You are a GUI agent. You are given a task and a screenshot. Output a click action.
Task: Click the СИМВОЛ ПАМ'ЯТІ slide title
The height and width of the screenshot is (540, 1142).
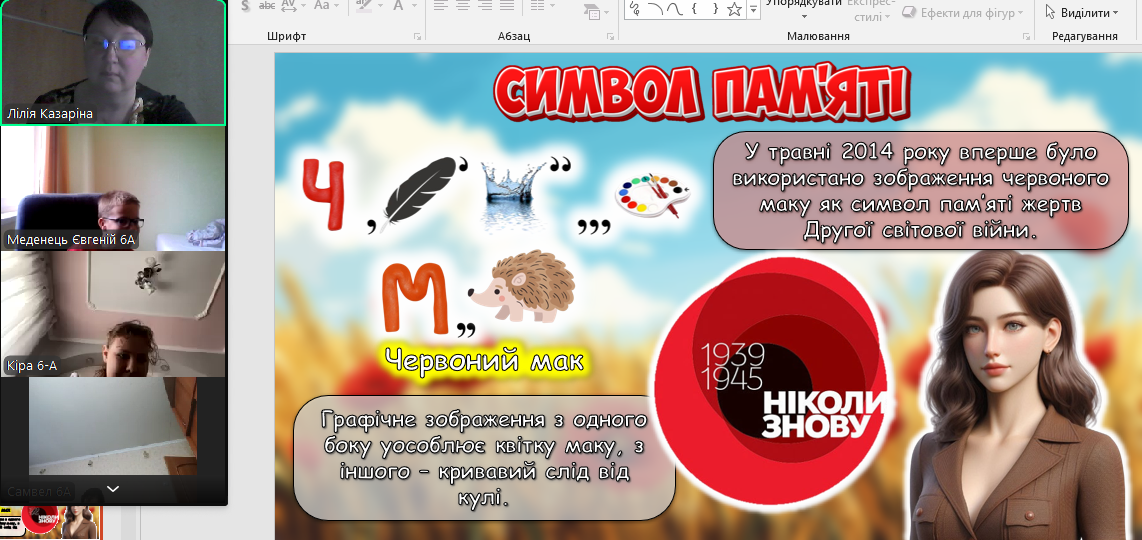[x=701, y=95]
